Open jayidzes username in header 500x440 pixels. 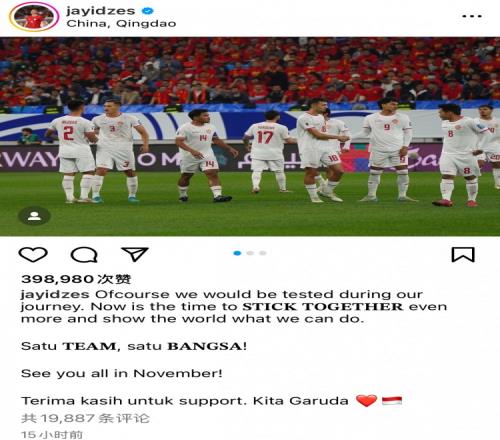point(101,11)
